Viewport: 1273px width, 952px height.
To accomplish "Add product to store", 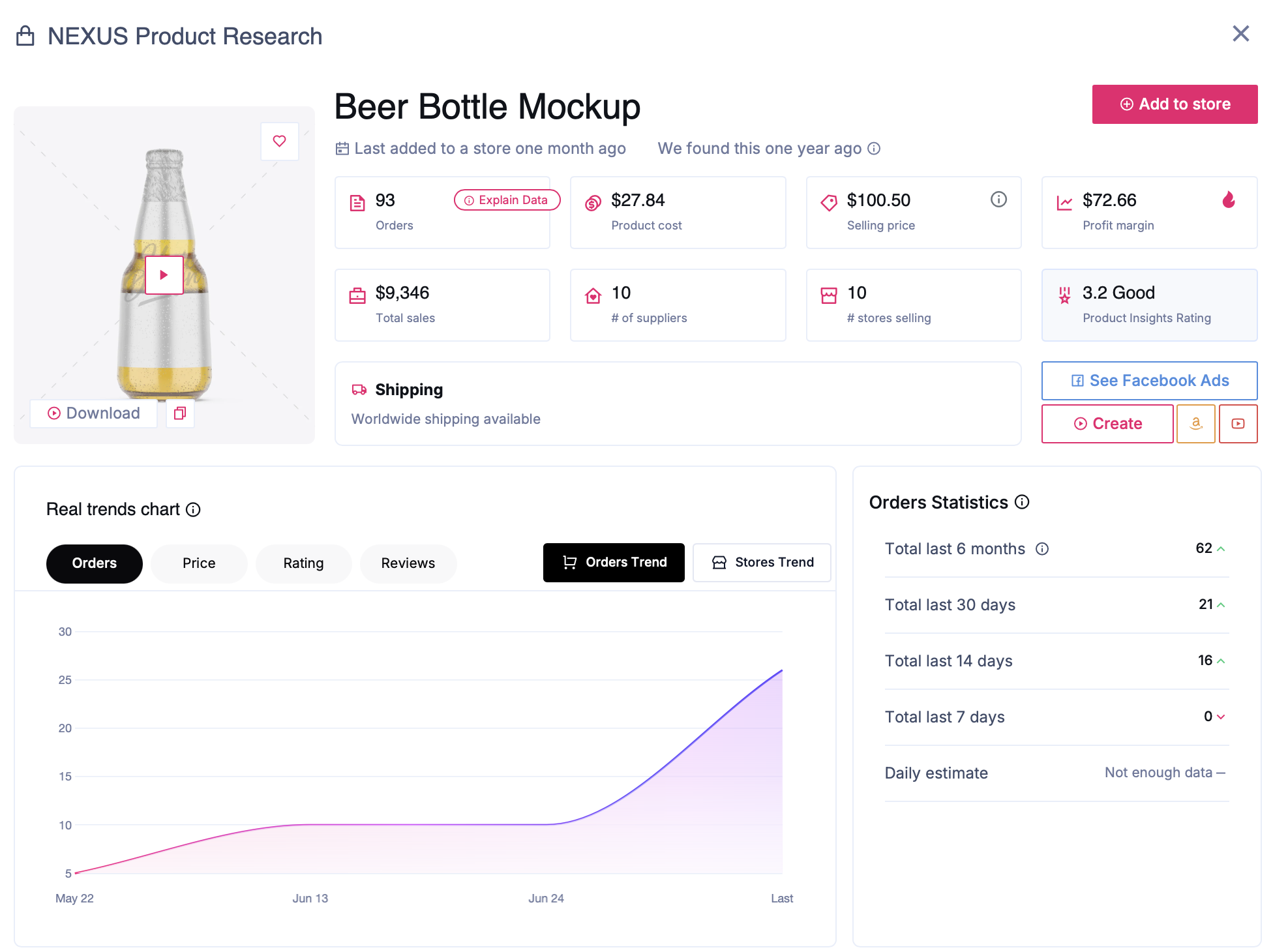I will coord(1175,104).
